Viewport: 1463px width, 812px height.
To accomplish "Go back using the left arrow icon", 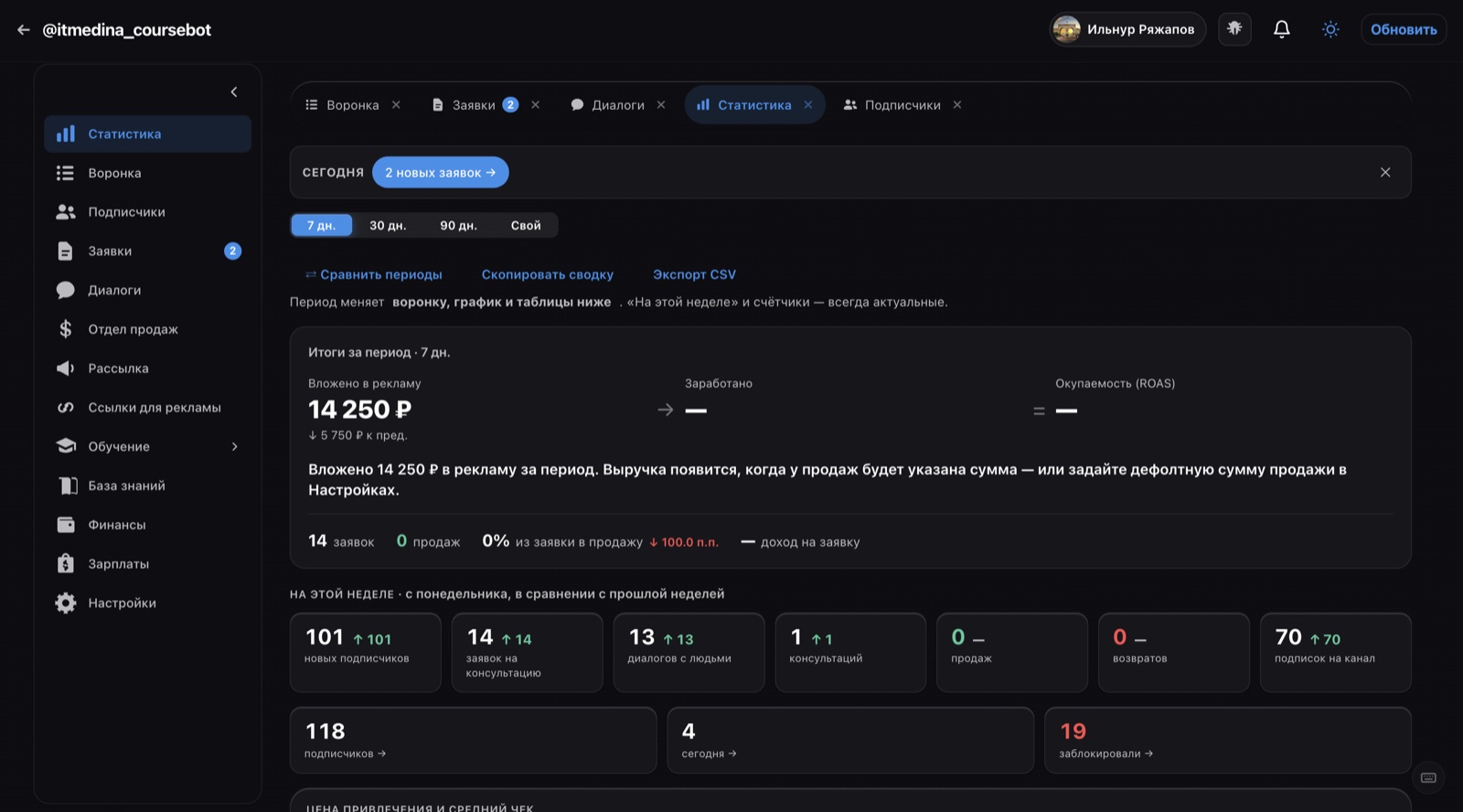I will (23, 30).
